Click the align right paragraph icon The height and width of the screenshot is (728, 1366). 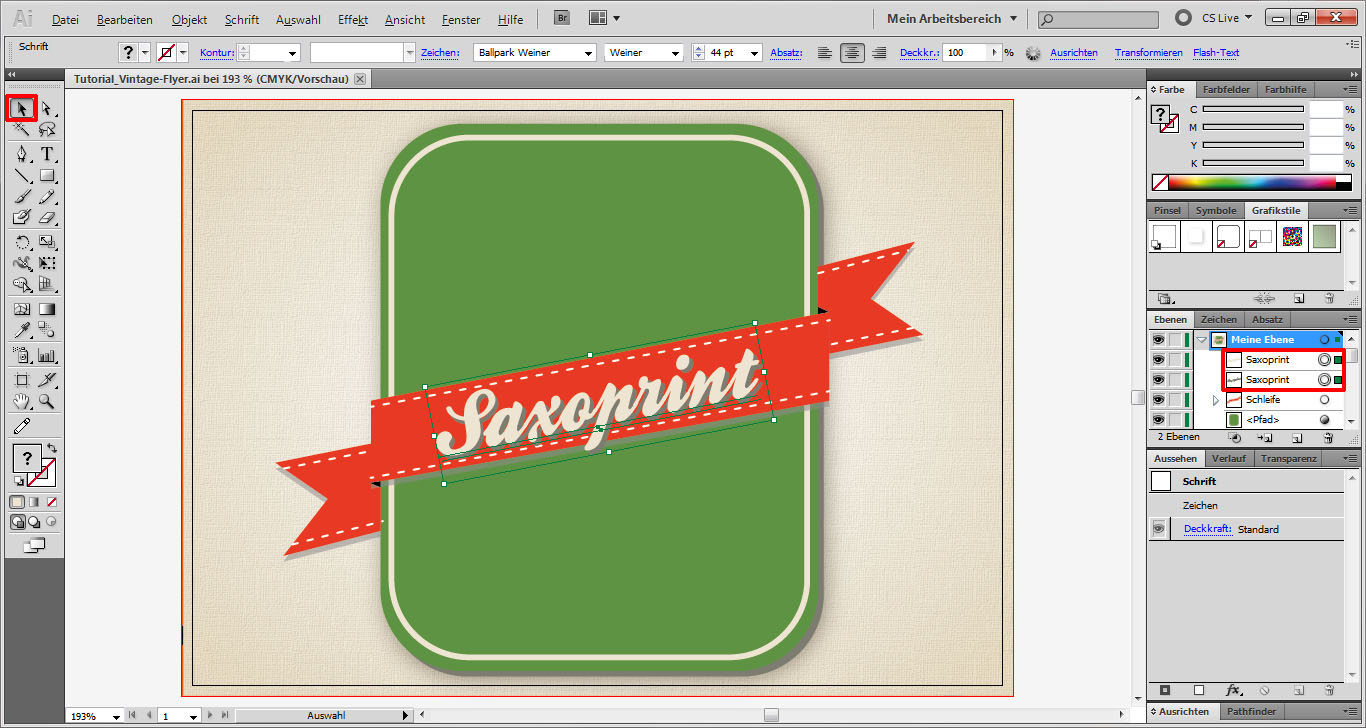879,53
